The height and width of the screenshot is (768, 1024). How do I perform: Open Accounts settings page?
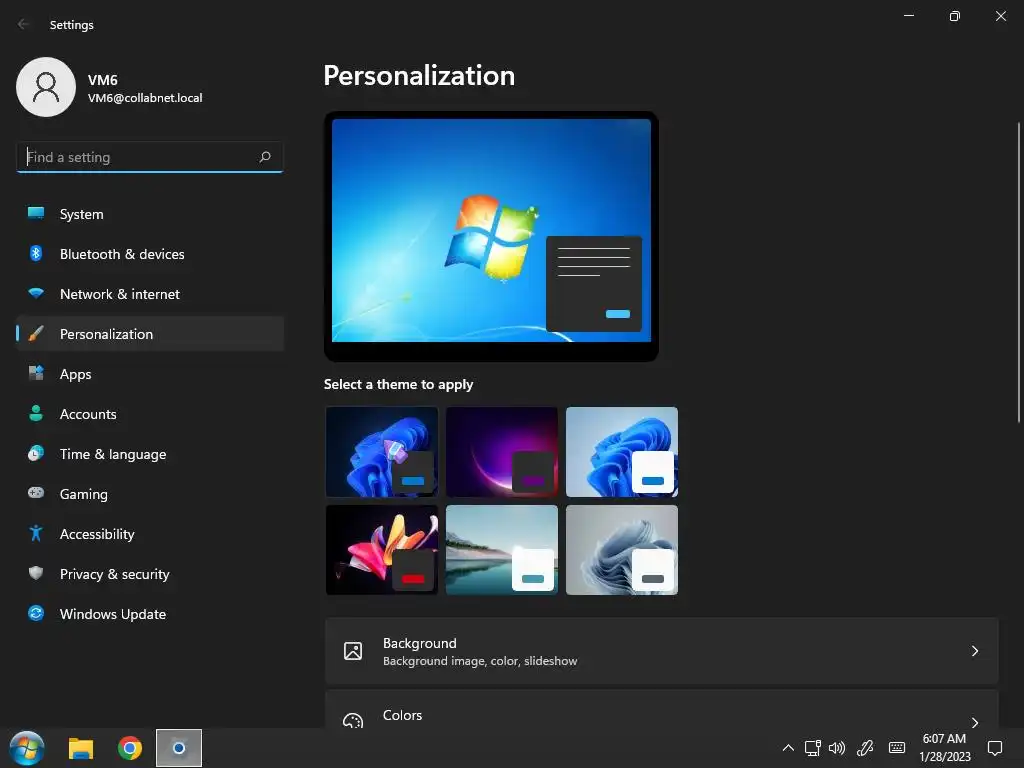pyautogui.click(x=150, y=413)
